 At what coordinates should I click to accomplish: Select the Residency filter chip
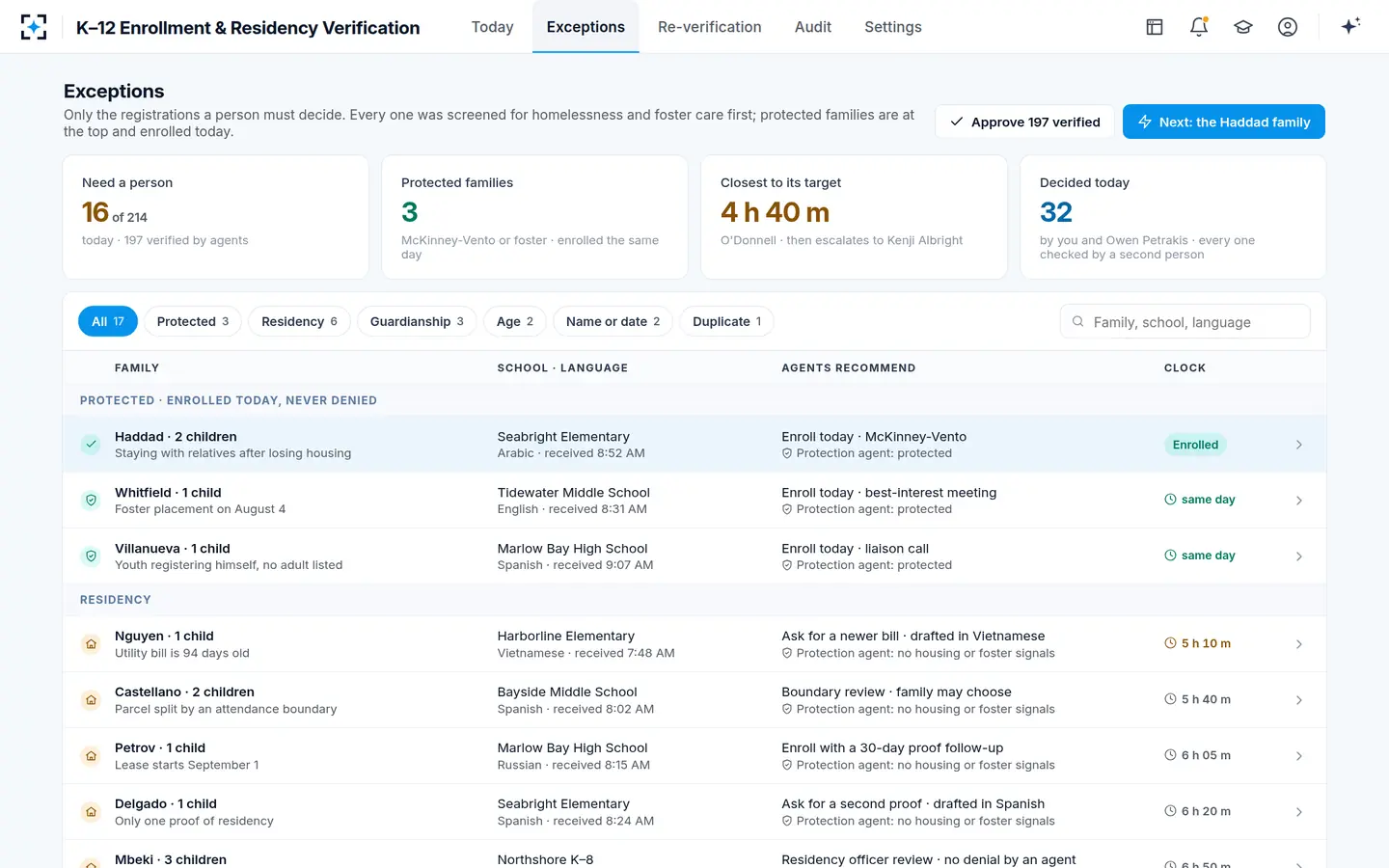tap(299, 321)
